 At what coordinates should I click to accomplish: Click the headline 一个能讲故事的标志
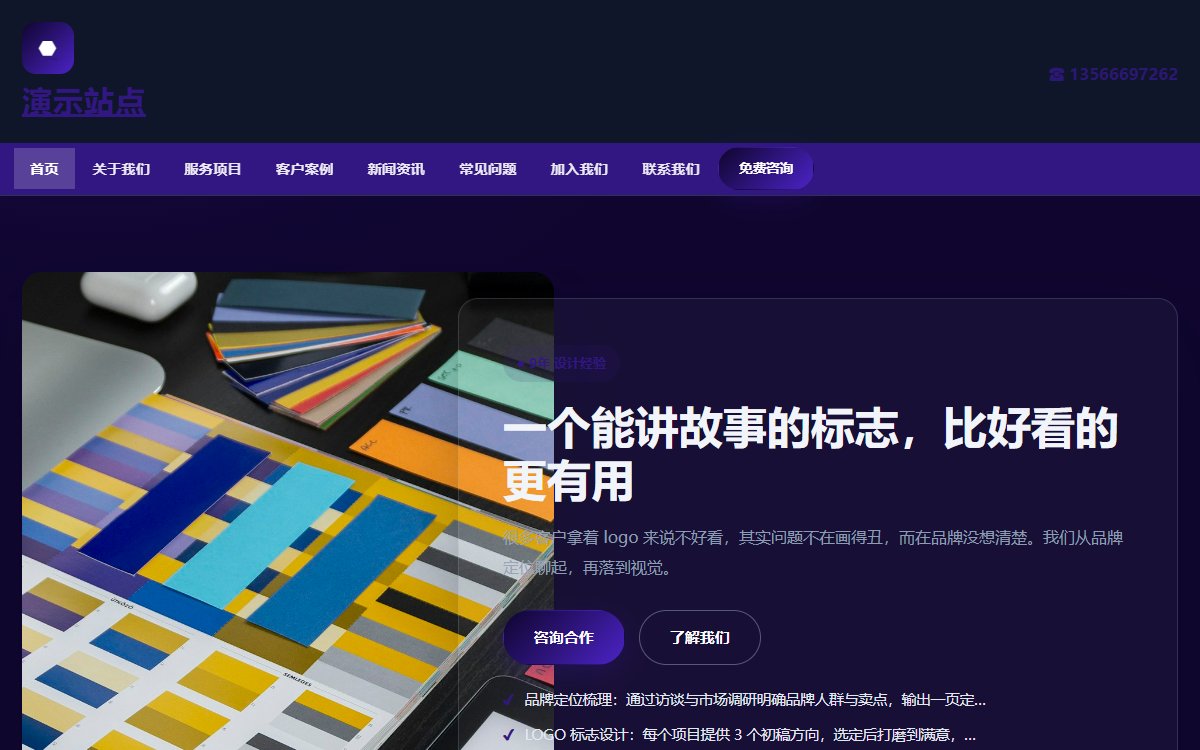[x=810, y=455]
